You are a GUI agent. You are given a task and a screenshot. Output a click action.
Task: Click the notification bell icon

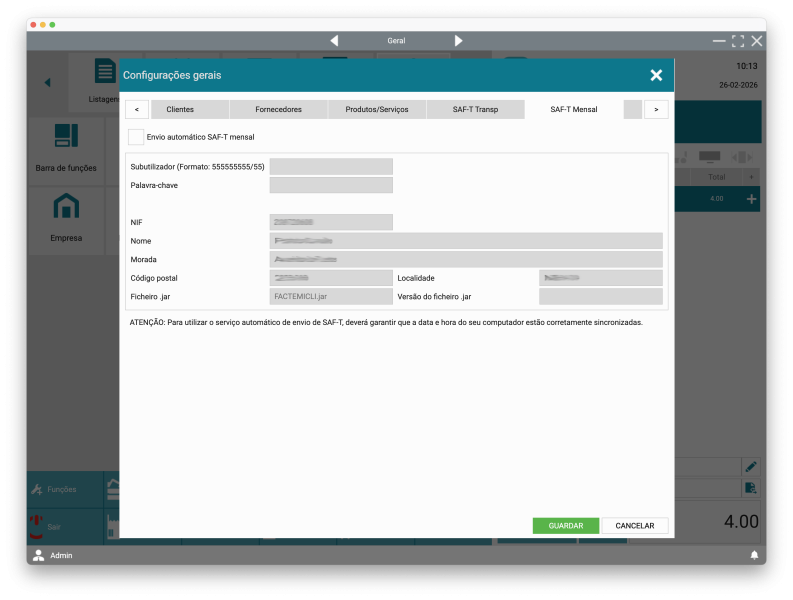click(754, 555)
